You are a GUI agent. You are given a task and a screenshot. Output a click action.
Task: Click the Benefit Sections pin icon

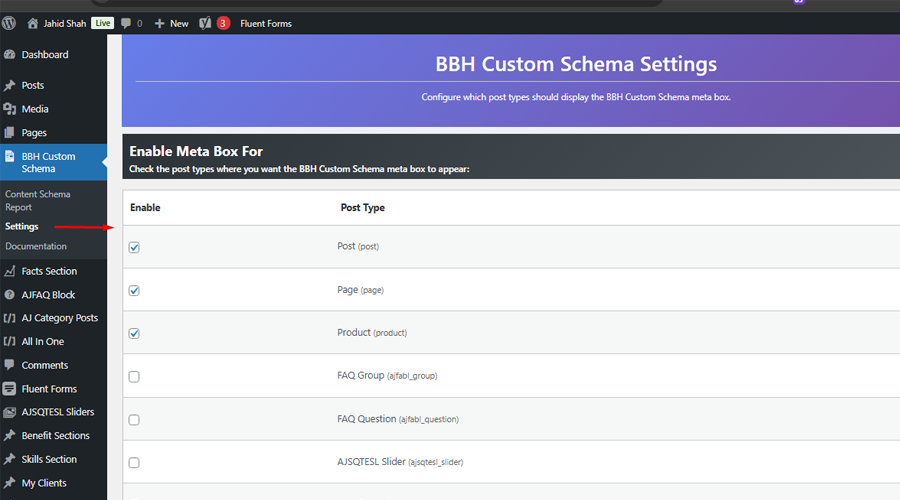coord(10,436)
